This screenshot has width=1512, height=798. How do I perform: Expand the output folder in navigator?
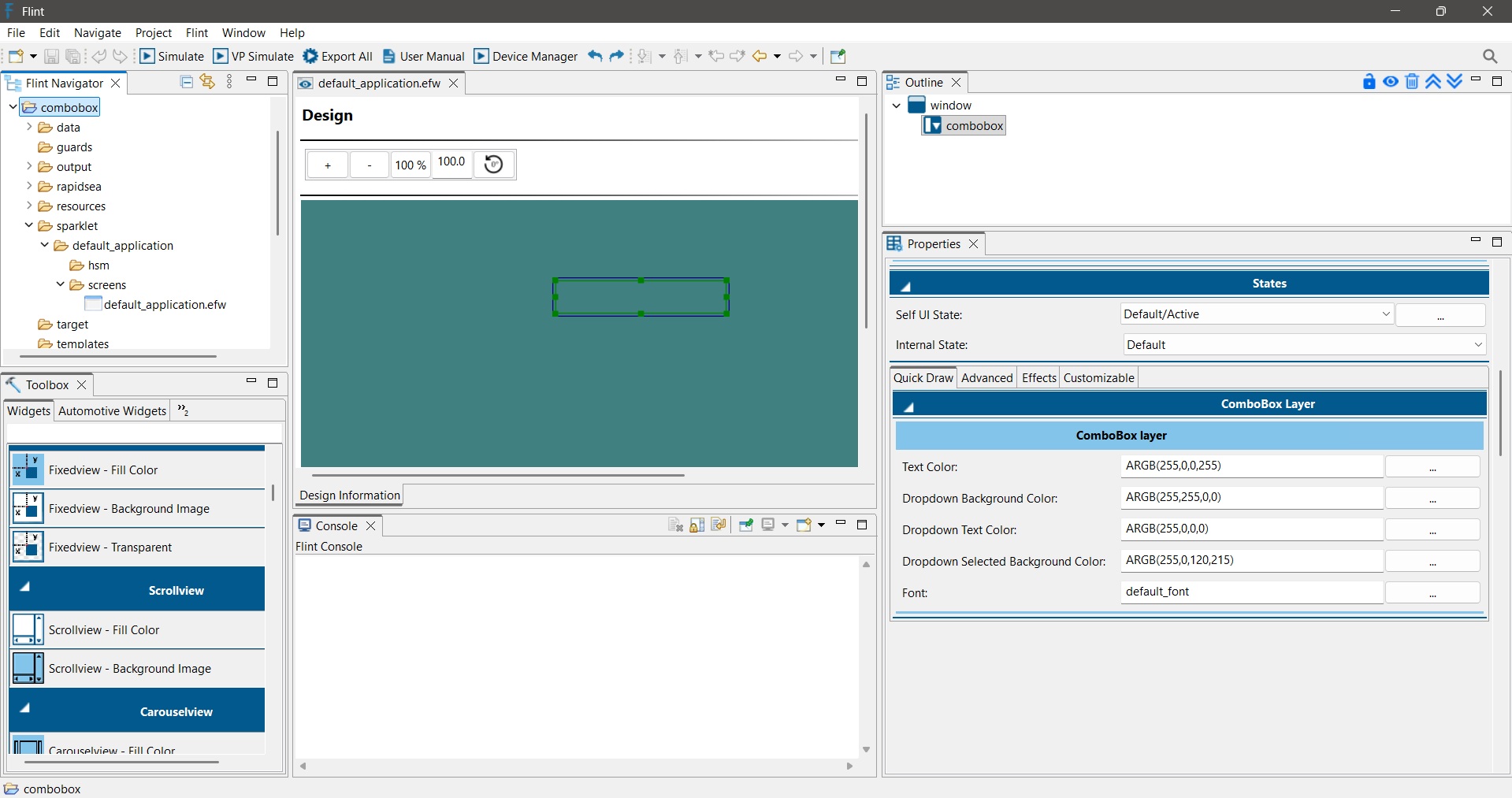pyautogui.click(x=29, y=166)
